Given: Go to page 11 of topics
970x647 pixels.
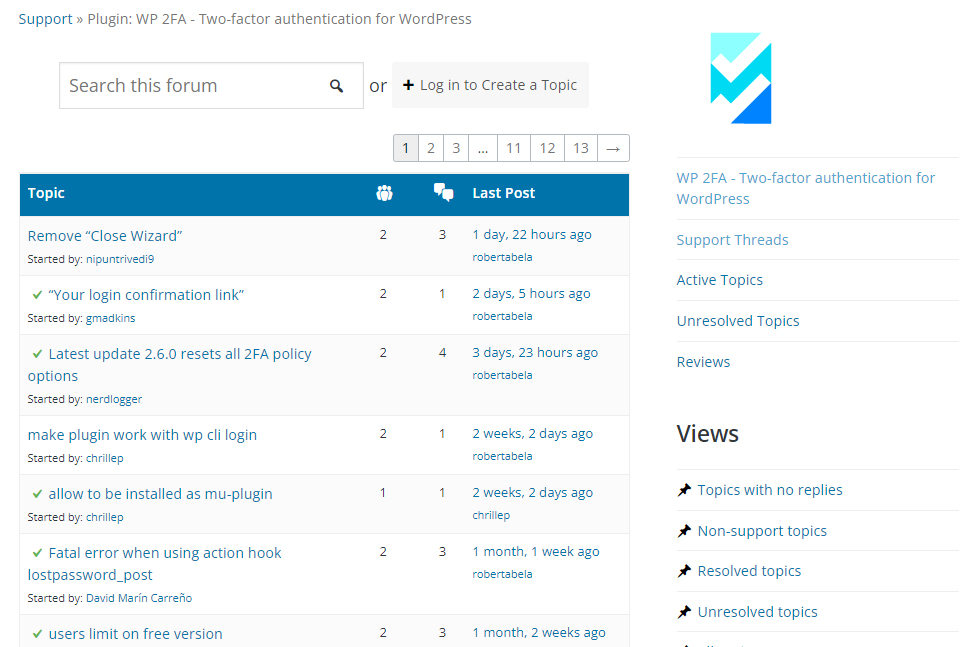Looking at the screenshot, I should [x=513, y=148].
